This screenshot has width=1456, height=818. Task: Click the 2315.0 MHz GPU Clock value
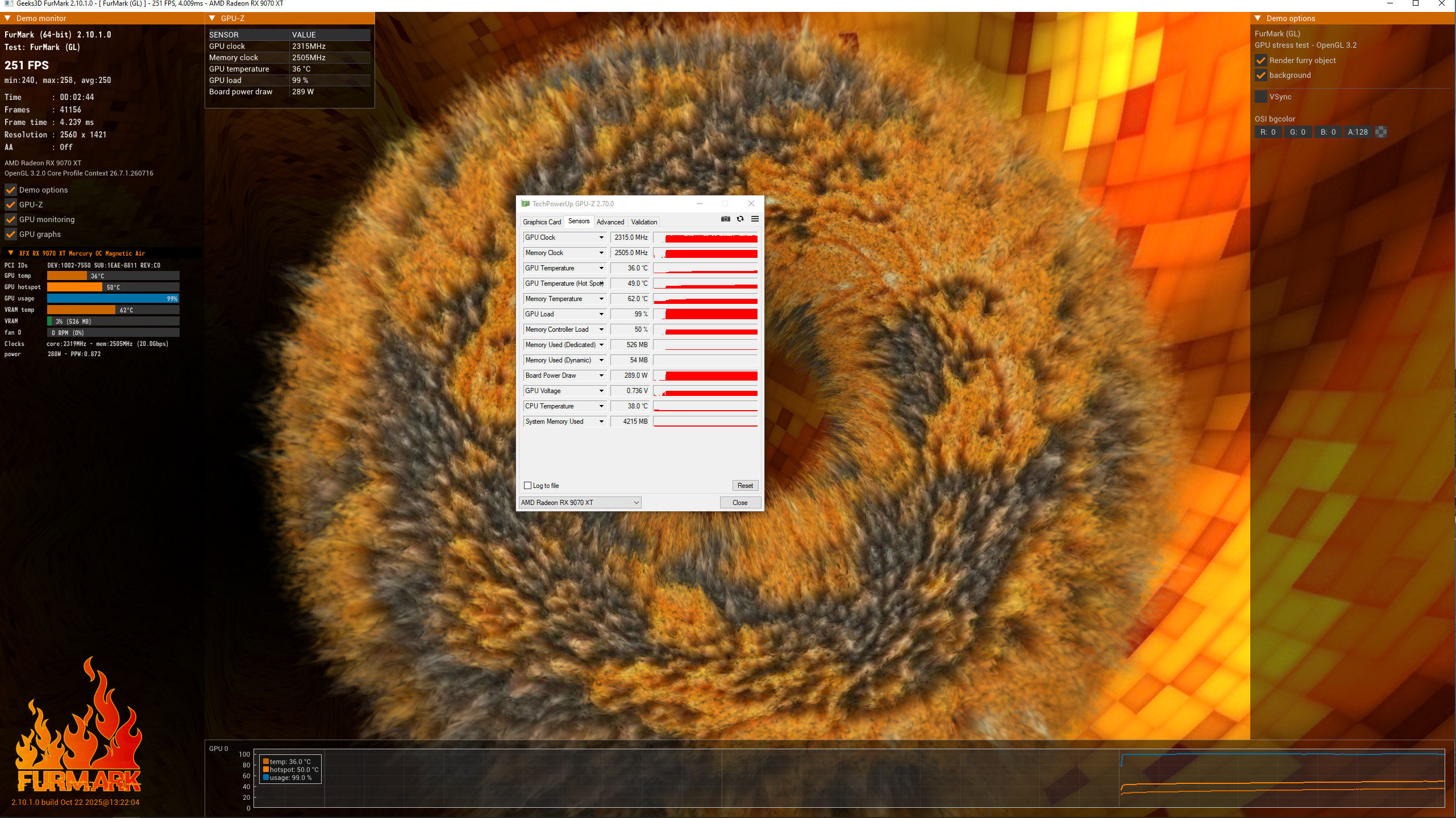630,237
